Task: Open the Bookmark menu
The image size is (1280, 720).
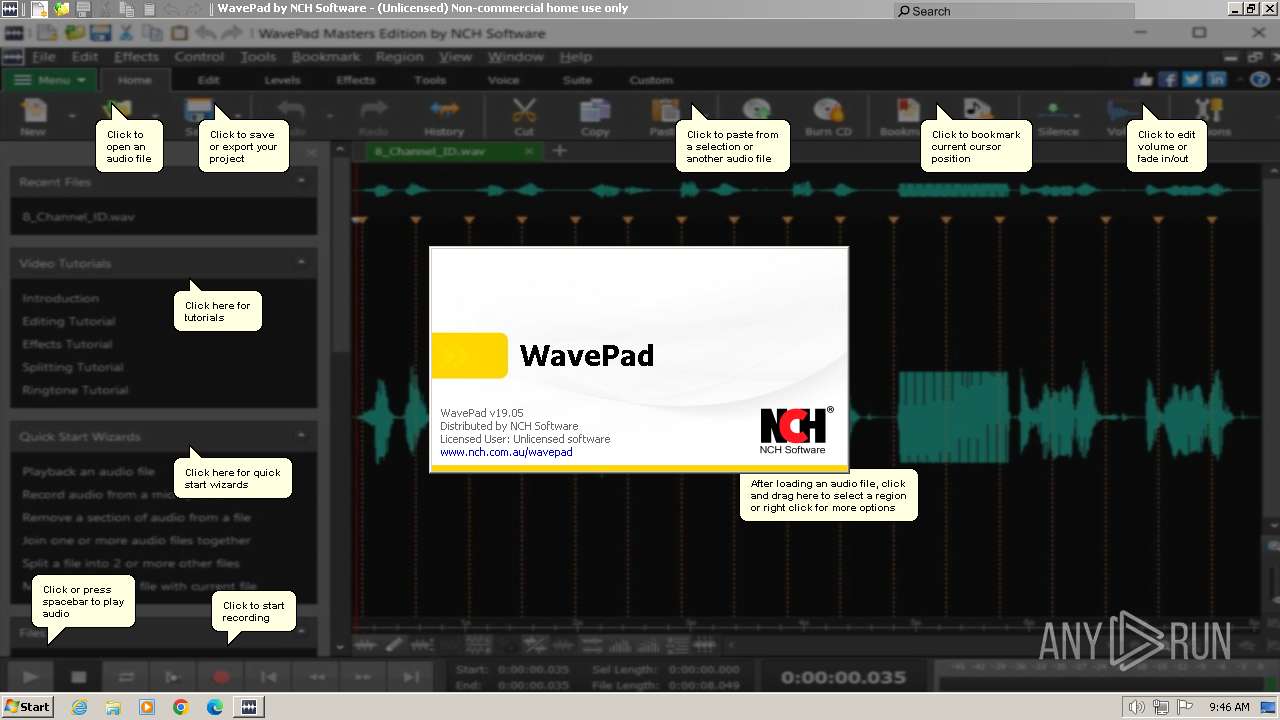Action: (326, 57)
